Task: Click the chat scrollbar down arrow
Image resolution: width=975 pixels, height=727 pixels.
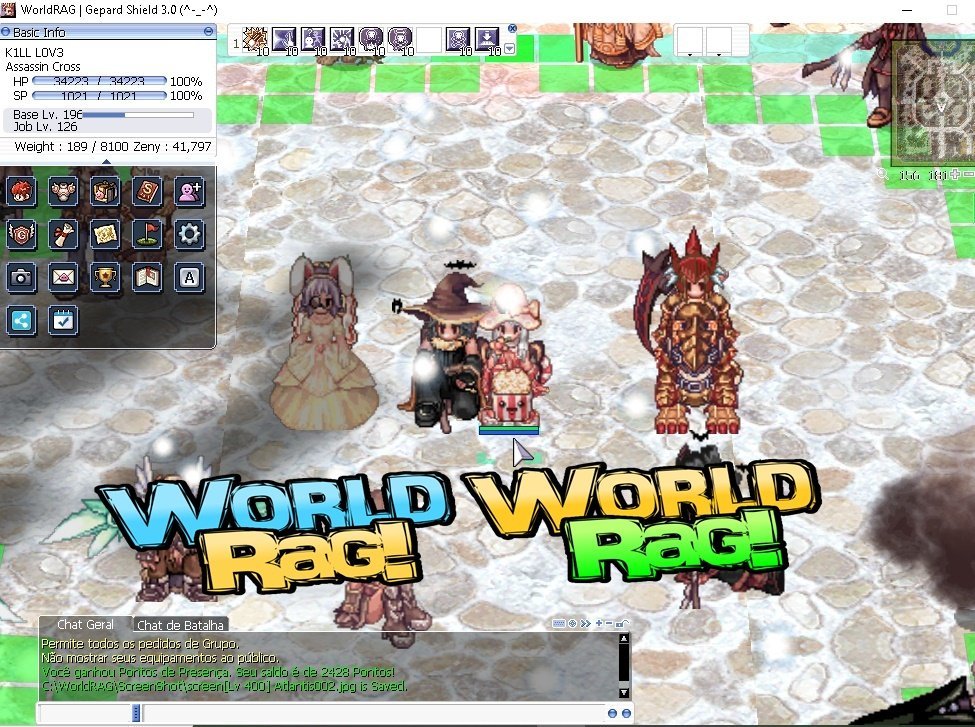Action: 624,693
